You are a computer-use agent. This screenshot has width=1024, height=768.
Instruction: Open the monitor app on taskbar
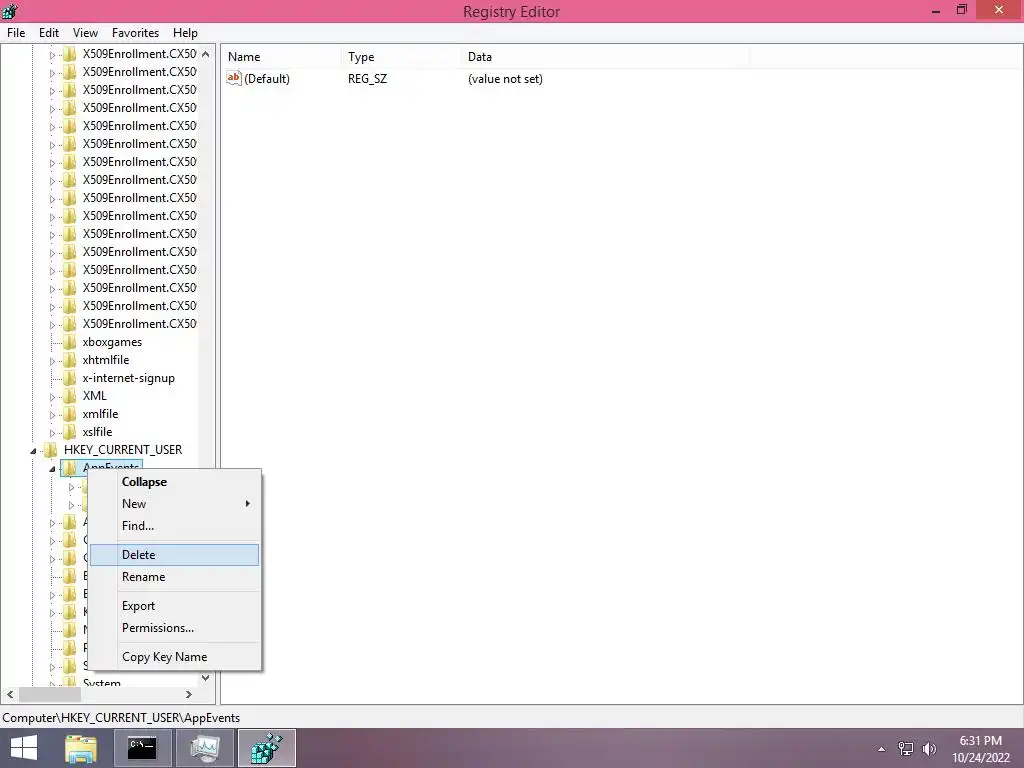tap(205, 748)
